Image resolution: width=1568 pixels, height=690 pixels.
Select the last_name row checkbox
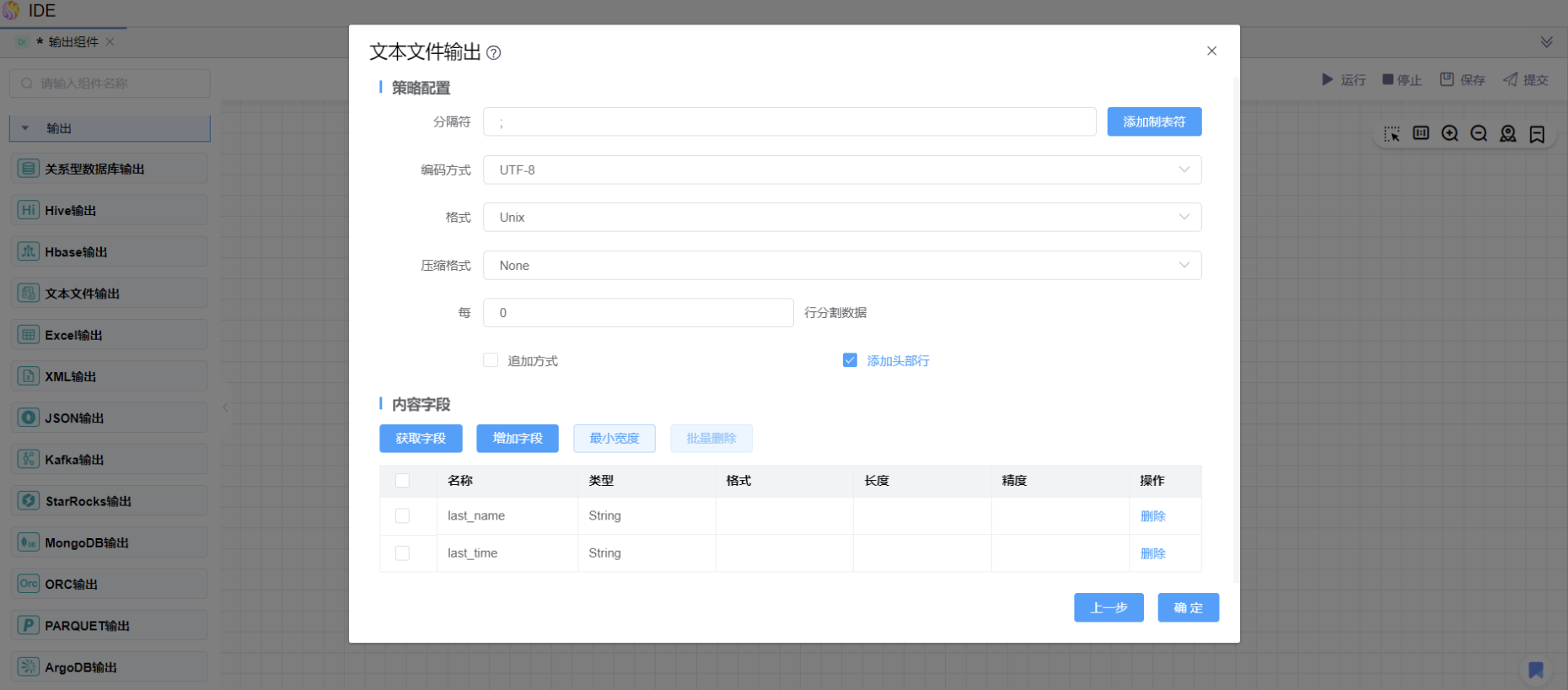point(402,515)
